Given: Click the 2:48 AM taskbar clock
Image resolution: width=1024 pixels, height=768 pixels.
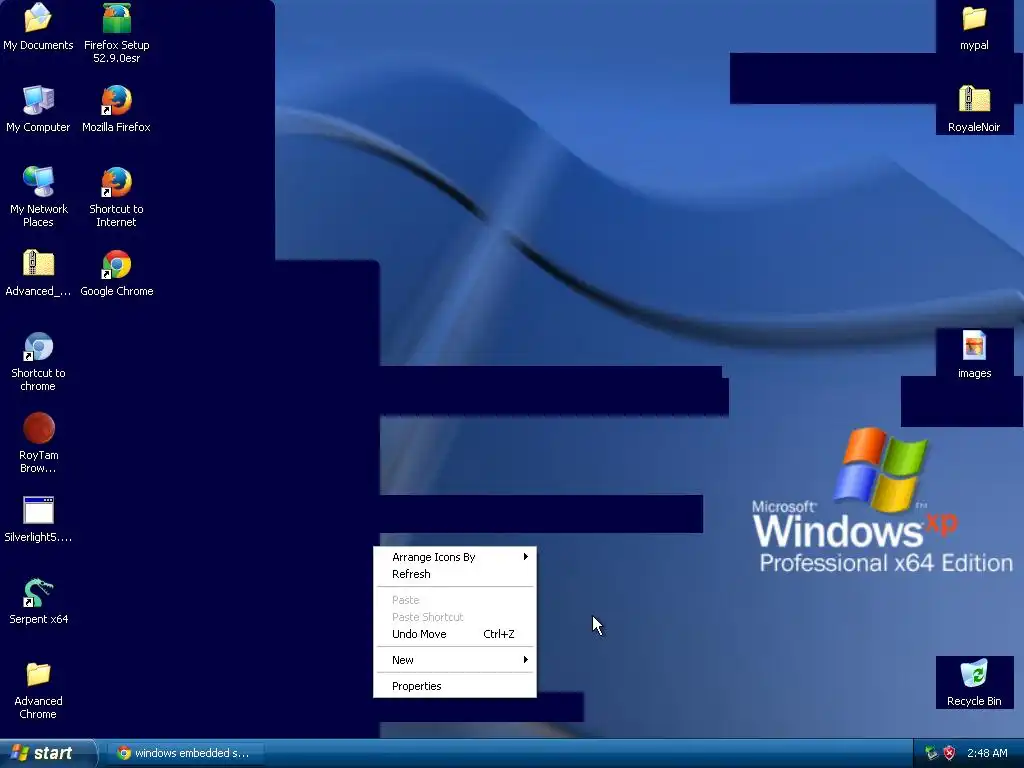Looking at the screenshot, I should 987,753.
